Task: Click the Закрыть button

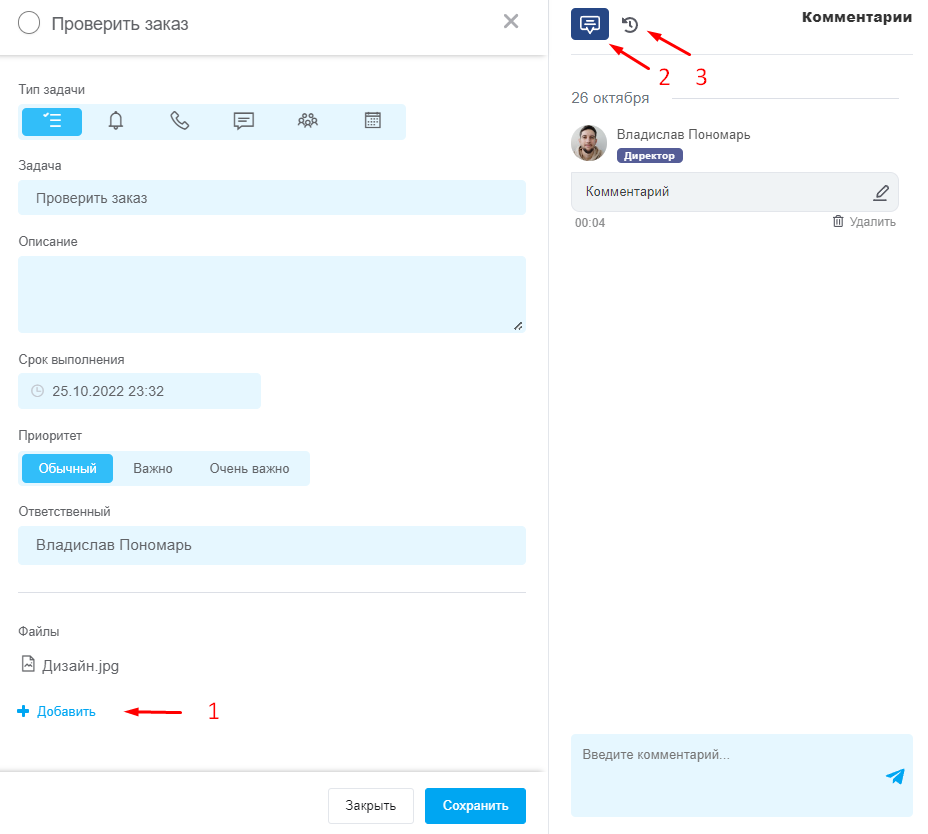Action: (370, 806)
